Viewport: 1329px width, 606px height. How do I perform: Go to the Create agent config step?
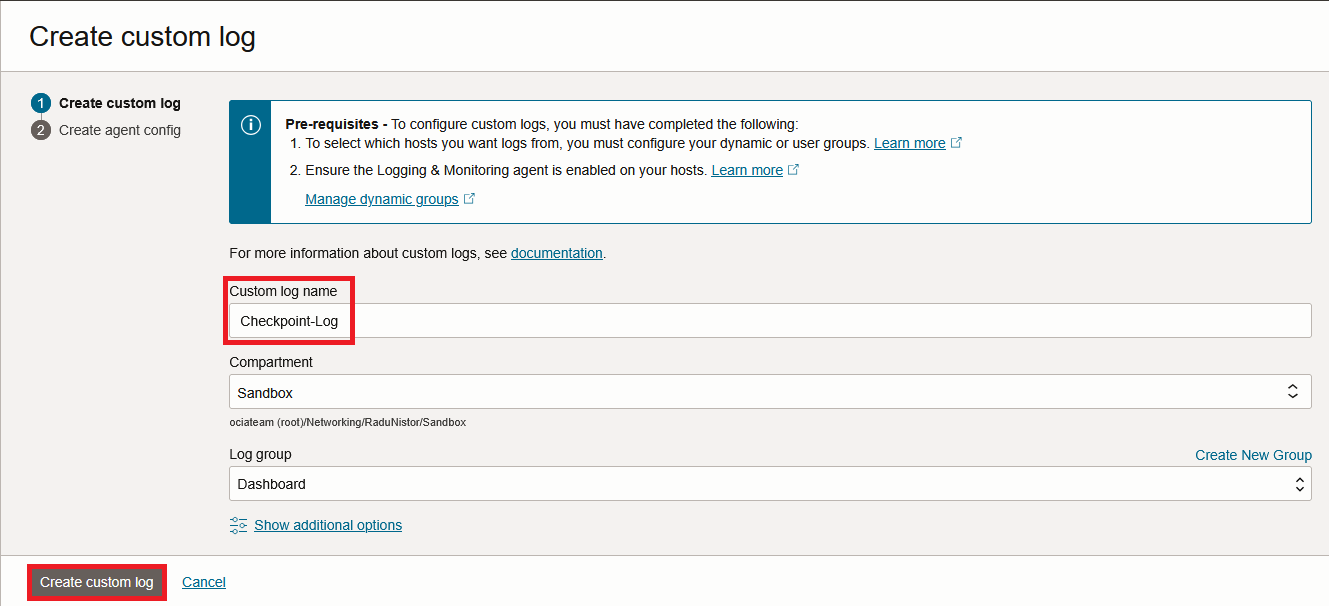[x=120, y=130]
